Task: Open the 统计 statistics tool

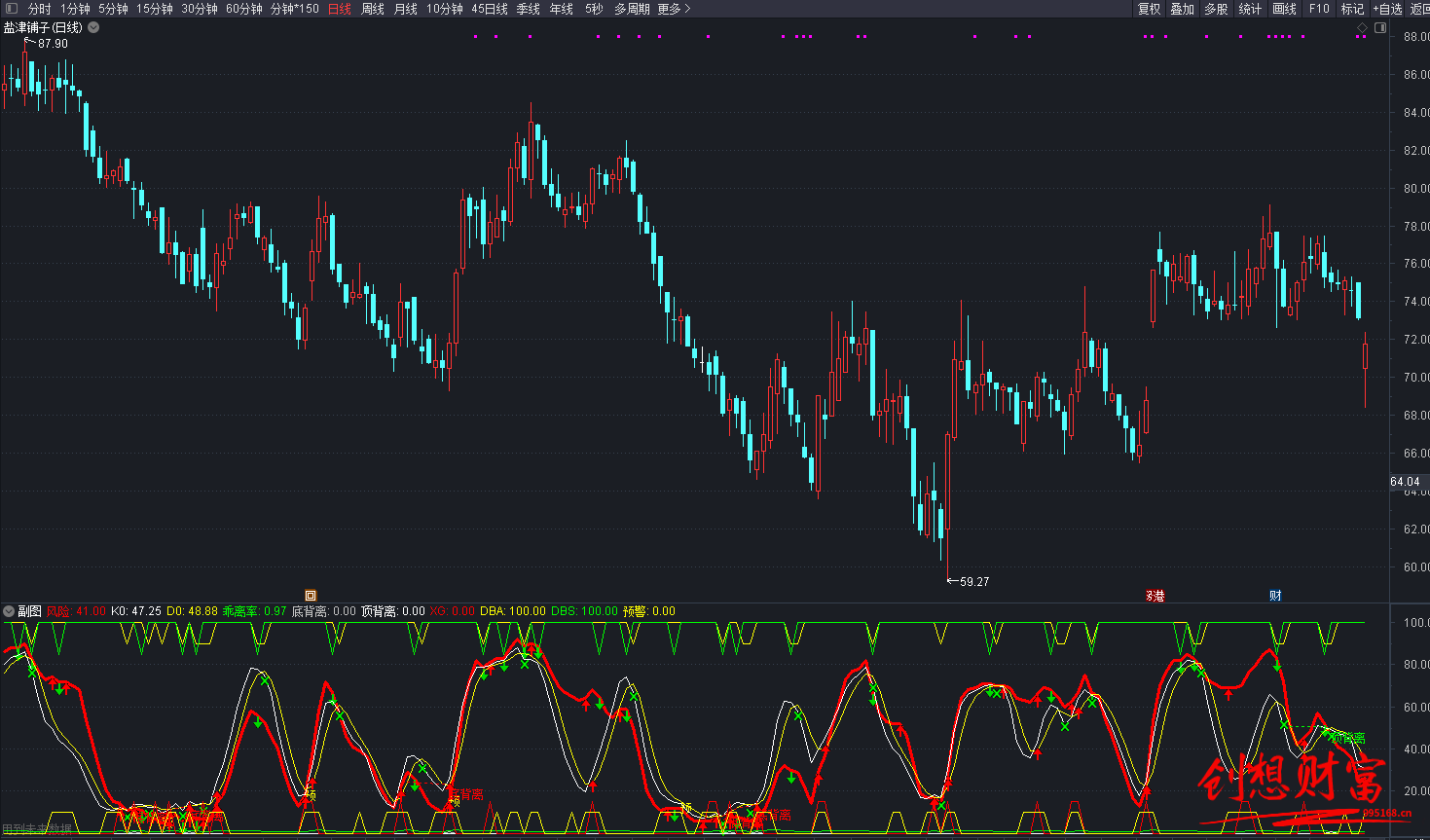Action: (1251, 9)
